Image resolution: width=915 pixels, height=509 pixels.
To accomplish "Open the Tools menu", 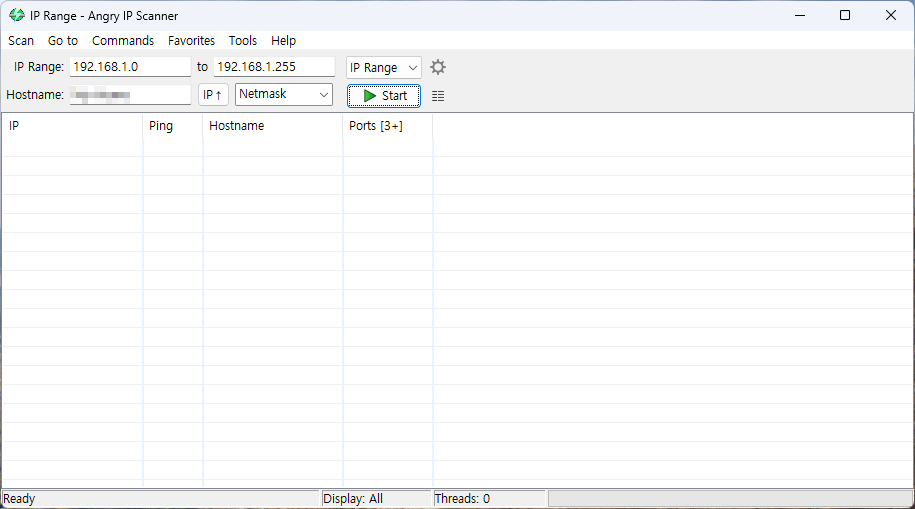I will tap(243, 41).
